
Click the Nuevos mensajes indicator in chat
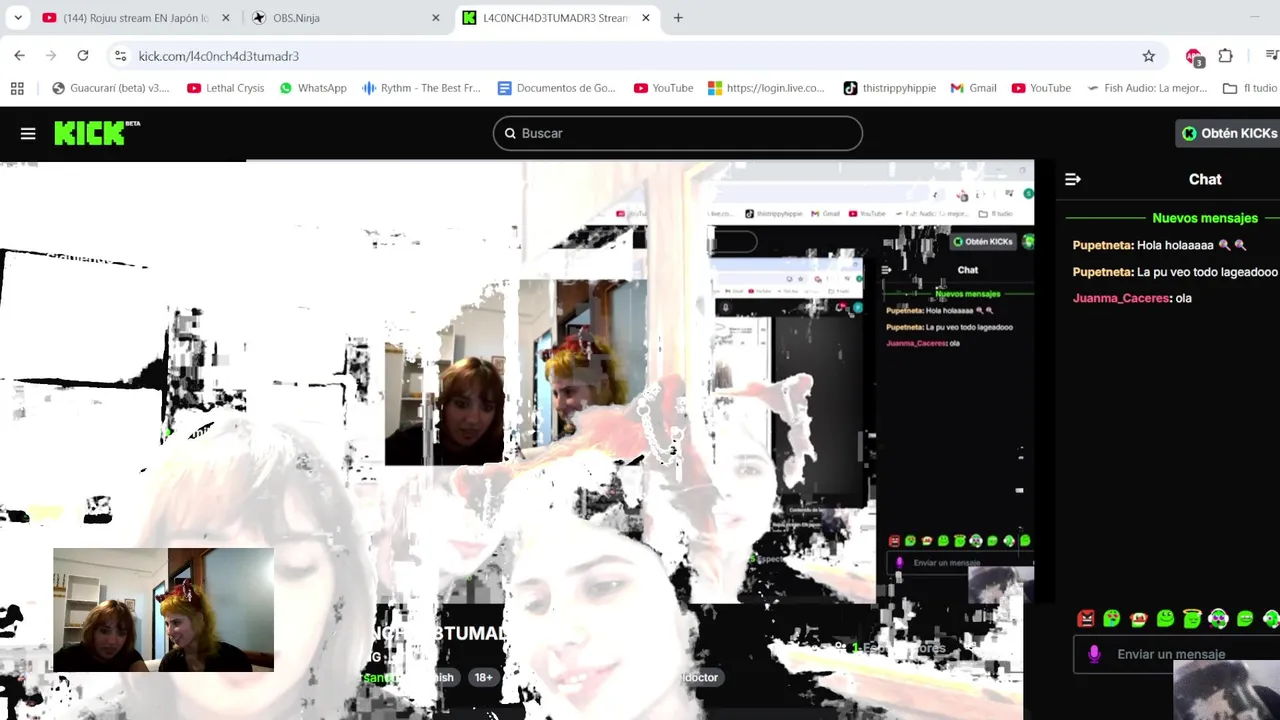point(1205,218)
